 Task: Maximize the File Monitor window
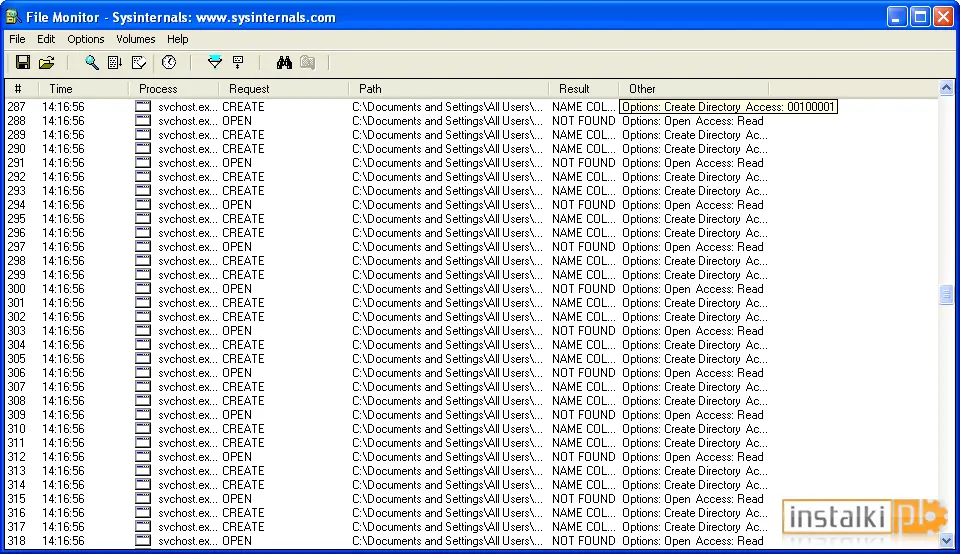click(x=920, y=17)
